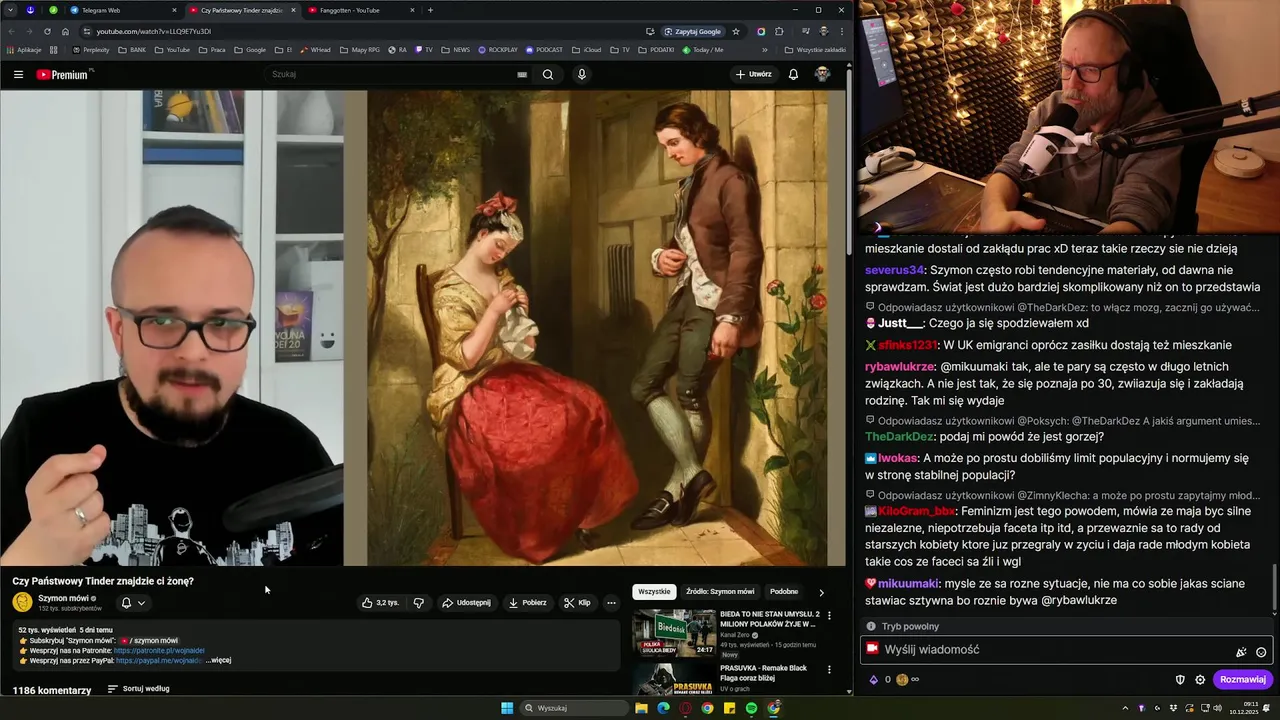Image resolution: width=1280 pixels, height=720 pixels.
Task: Open options for PRASUVKA video suggestion
Action: tap(829, 670)
